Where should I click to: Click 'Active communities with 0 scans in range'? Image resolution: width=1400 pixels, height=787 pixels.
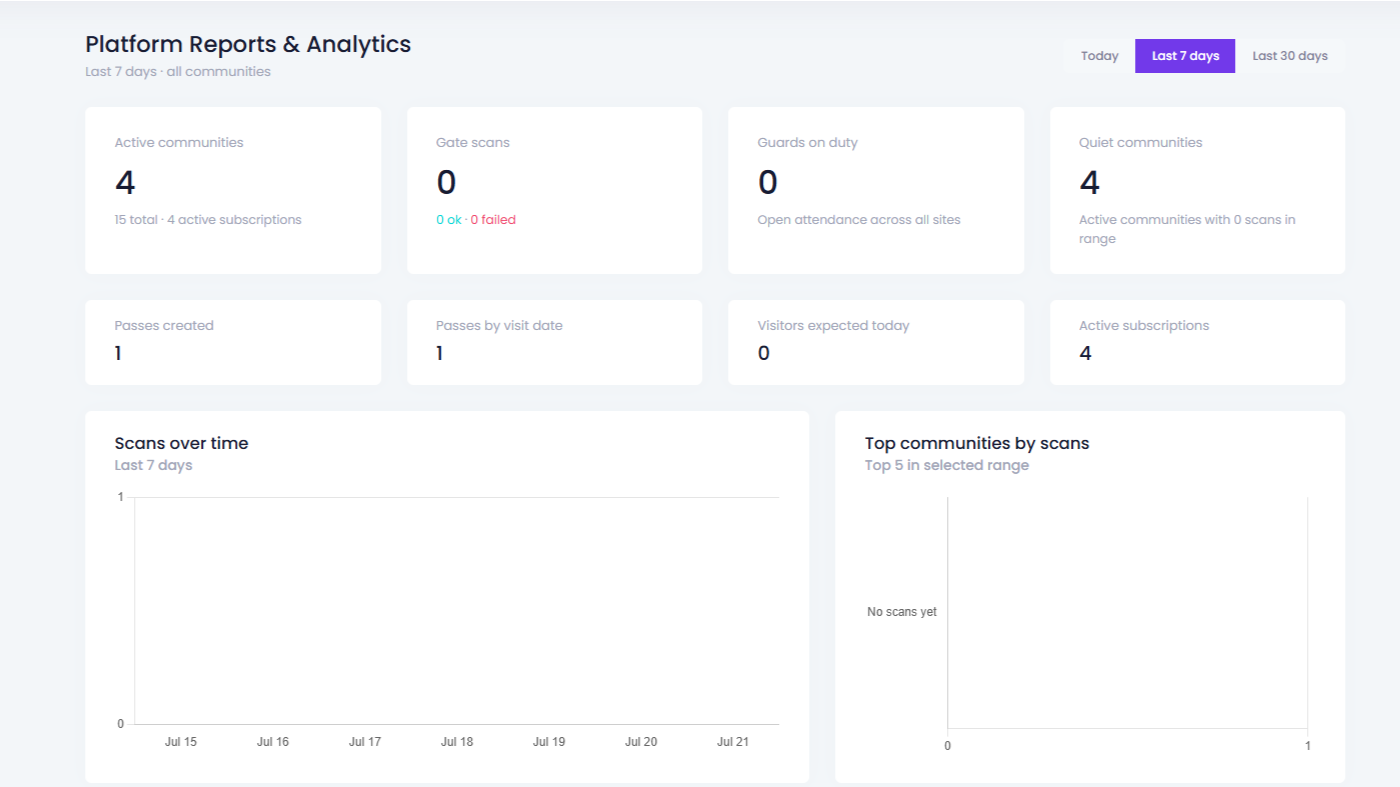pos(1187,229)
